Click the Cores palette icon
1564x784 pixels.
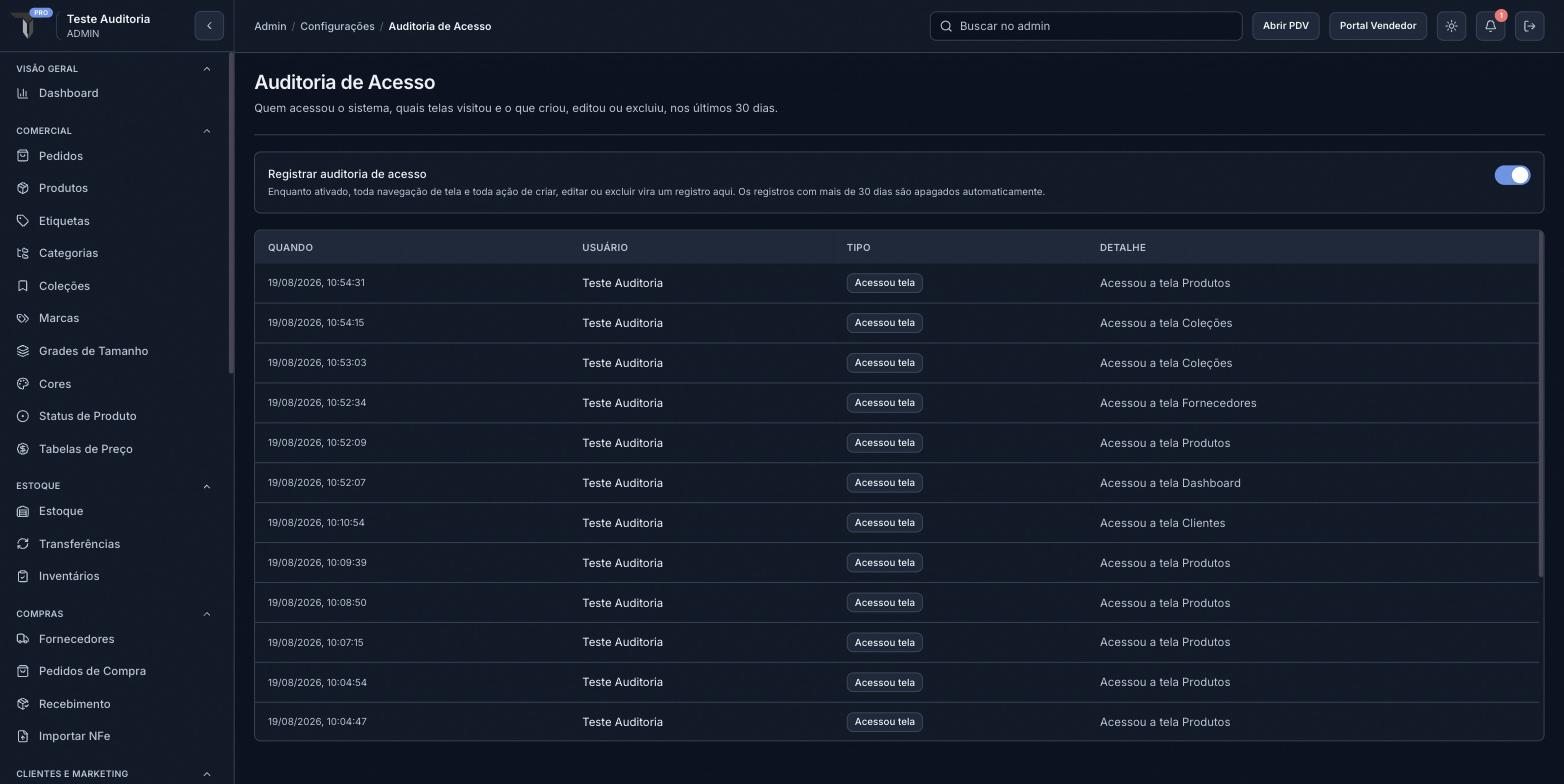click(23, 384)
